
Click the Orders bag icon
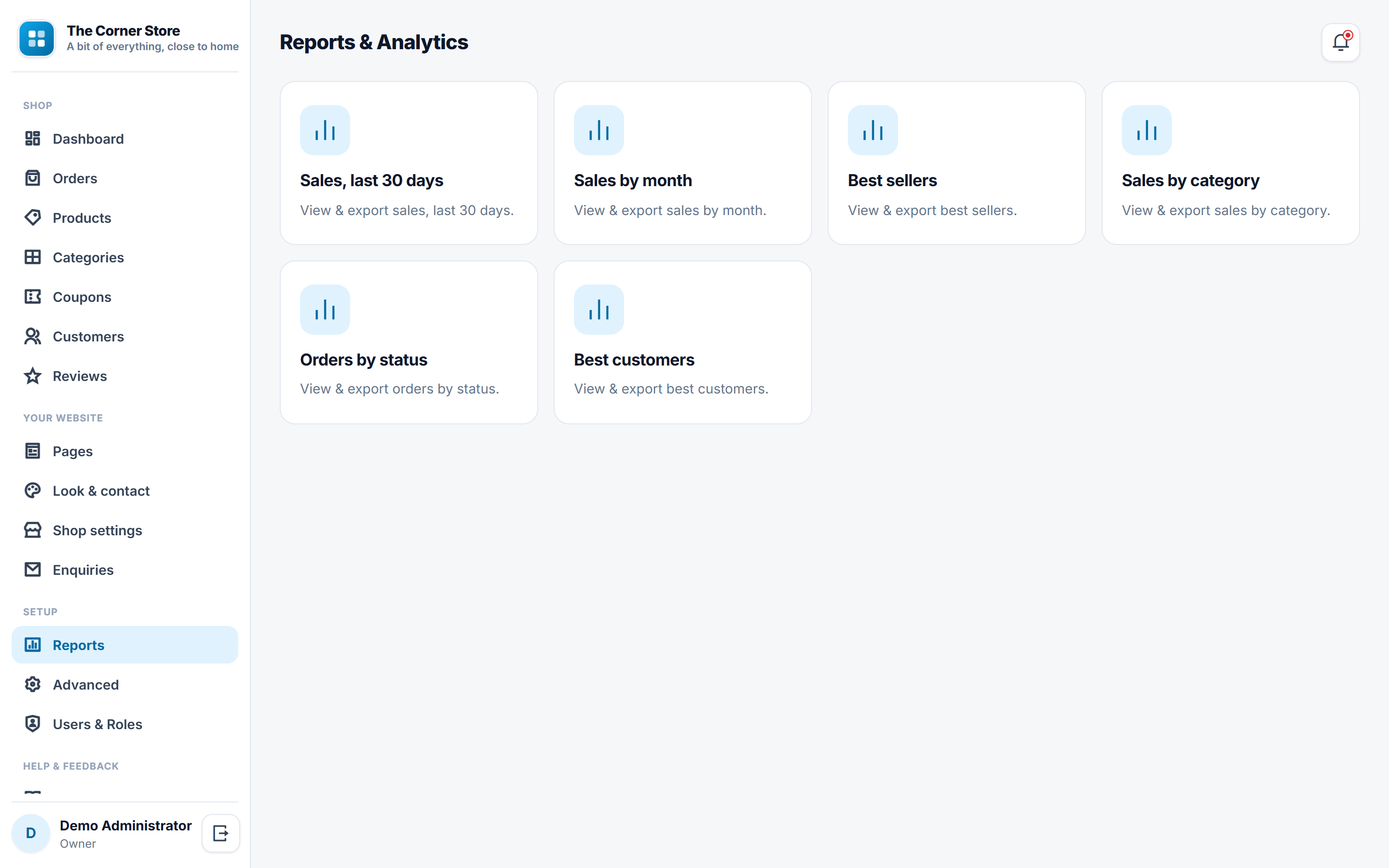[33, 178]
